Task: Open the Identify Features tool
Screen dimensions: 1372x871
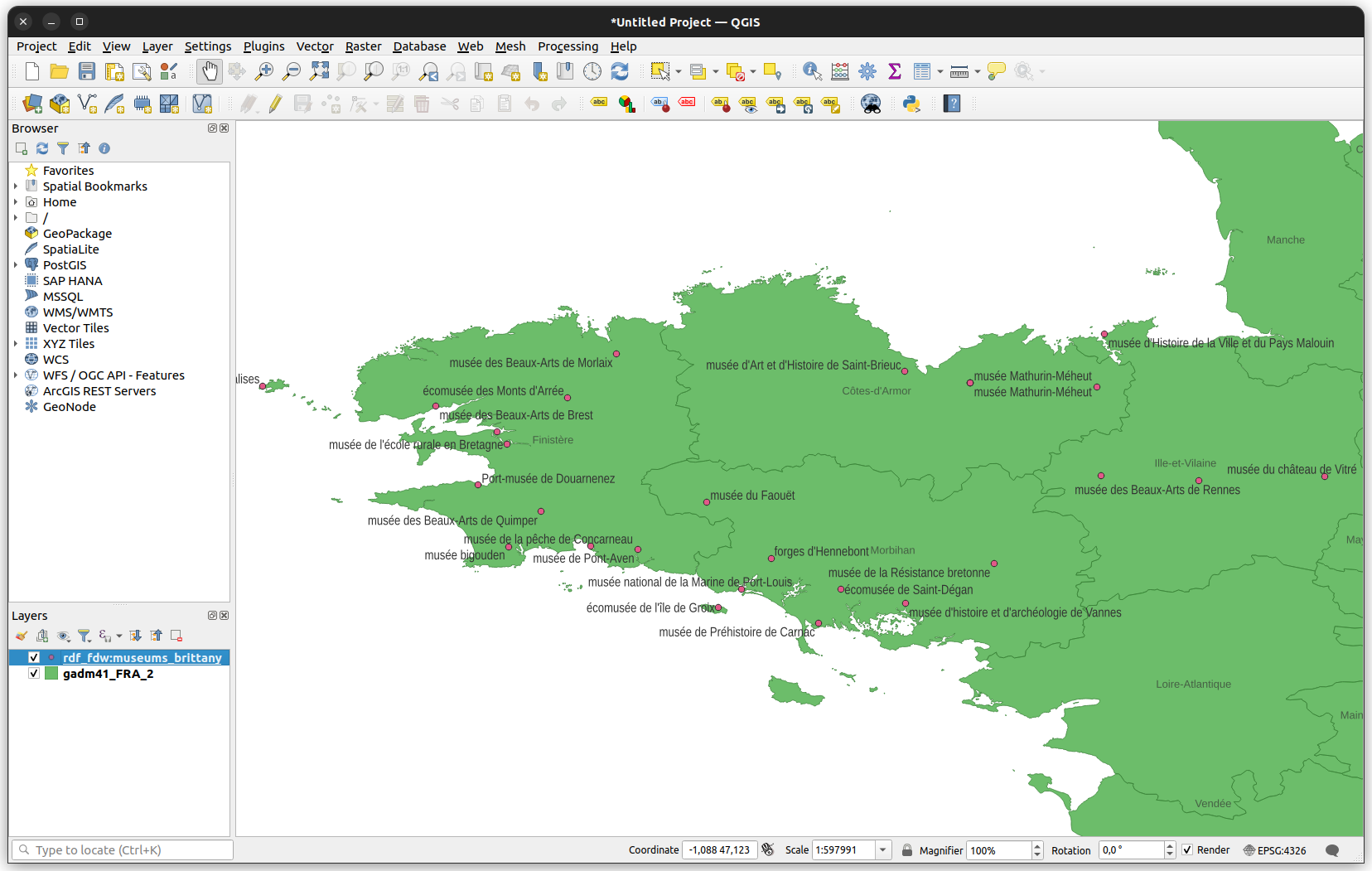Action: [812, 72]
